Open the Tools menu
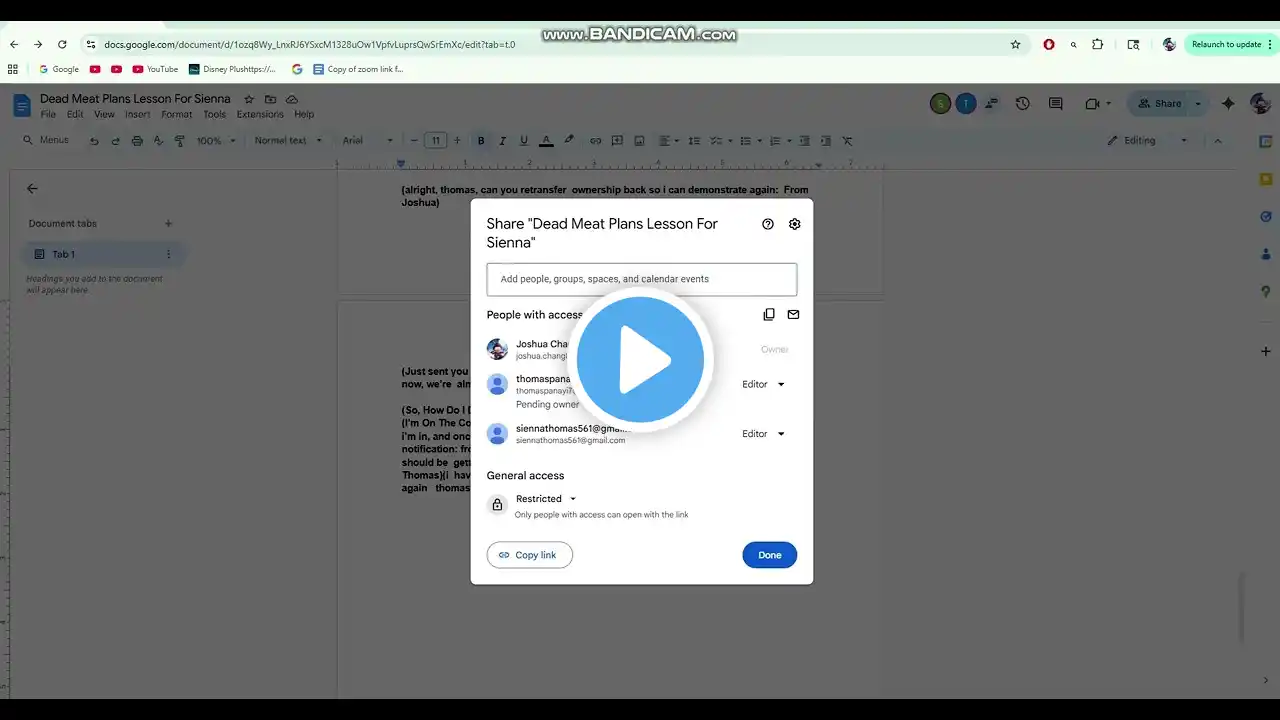The width and height of the screenshot is (1280, 720). (x=214, y=115)
